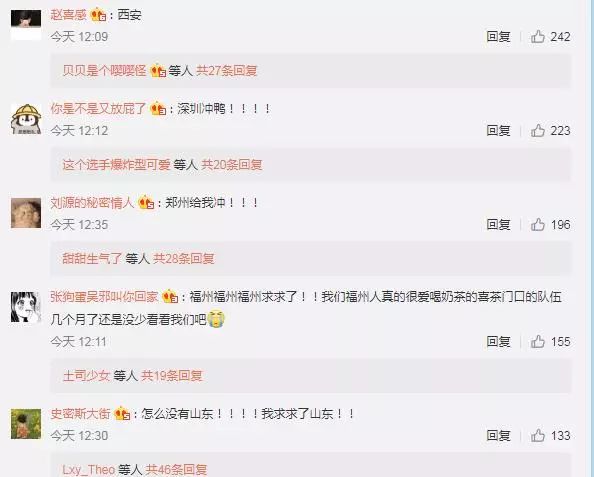This screenshot has width=594, height=477.
Task: Expand the 共27条回复 replies thread
Action: [x=227, y=70]
